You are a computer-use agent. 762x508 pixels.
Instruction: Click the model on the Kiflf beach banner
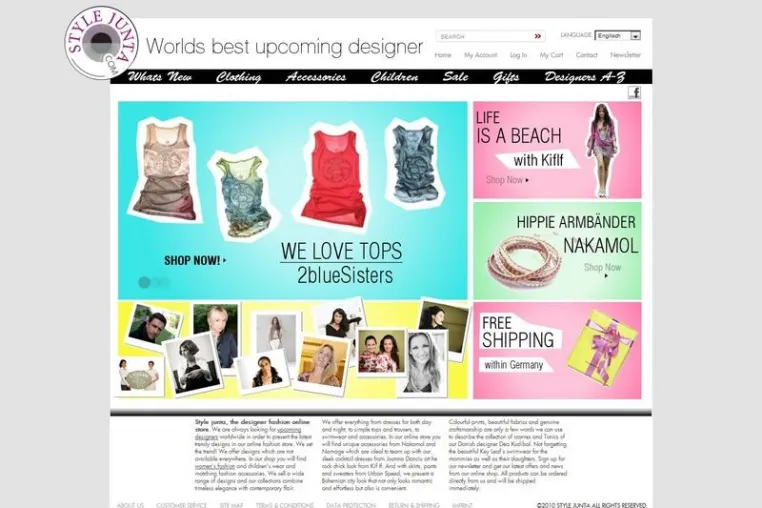603,150
